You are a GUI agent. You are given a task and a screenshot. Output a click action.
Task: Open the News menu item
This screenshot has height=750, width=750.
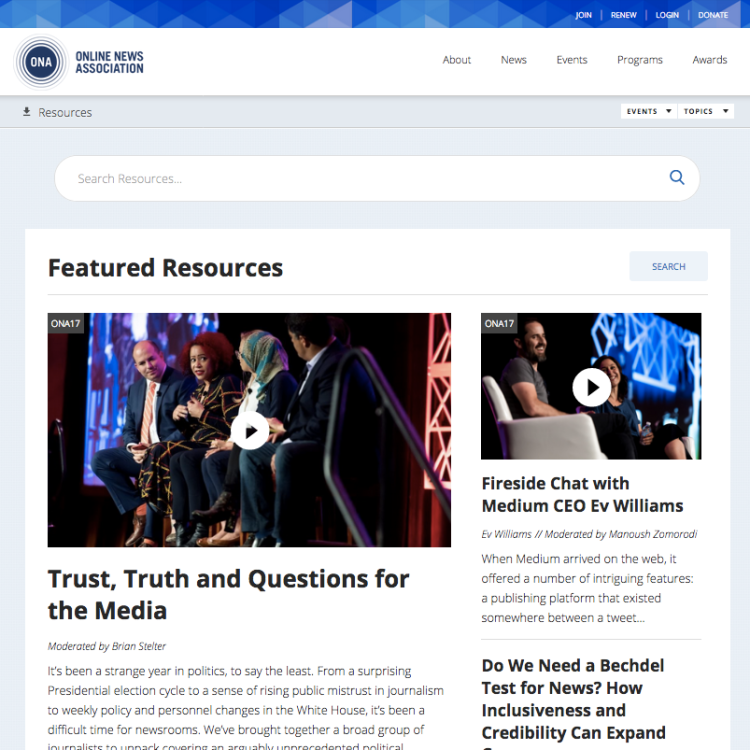514,60
